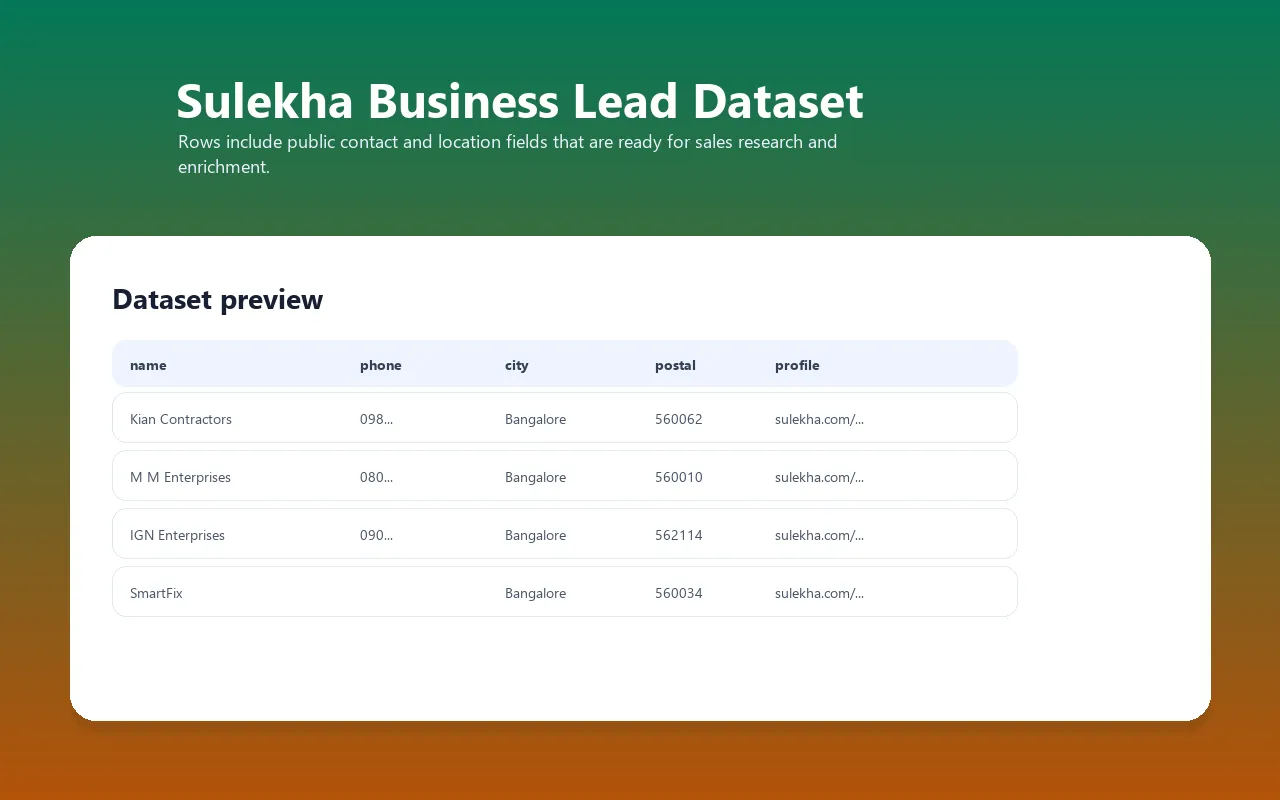
Task: Open Kian Contractors sulekha.com profile link
Action: pyautogui.click(x=819, y=419)
